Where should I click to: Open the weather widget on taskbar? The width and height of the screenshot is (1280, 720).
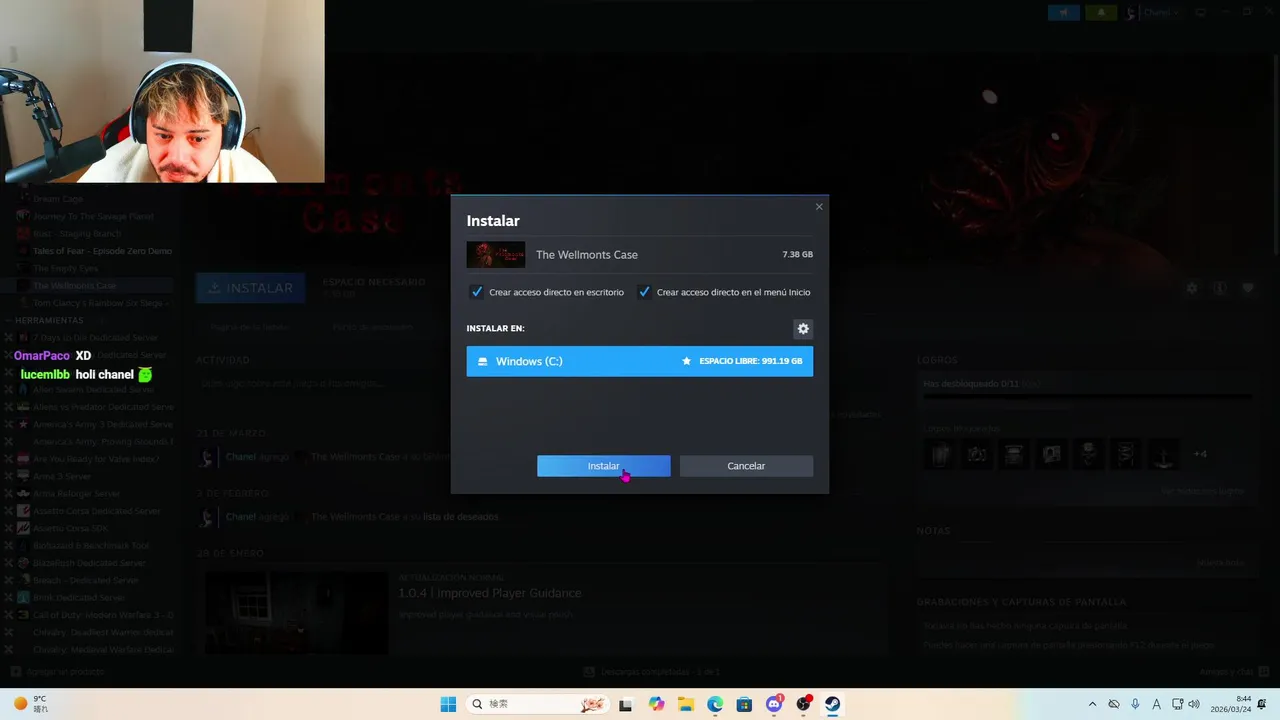[x=32, y=704]
